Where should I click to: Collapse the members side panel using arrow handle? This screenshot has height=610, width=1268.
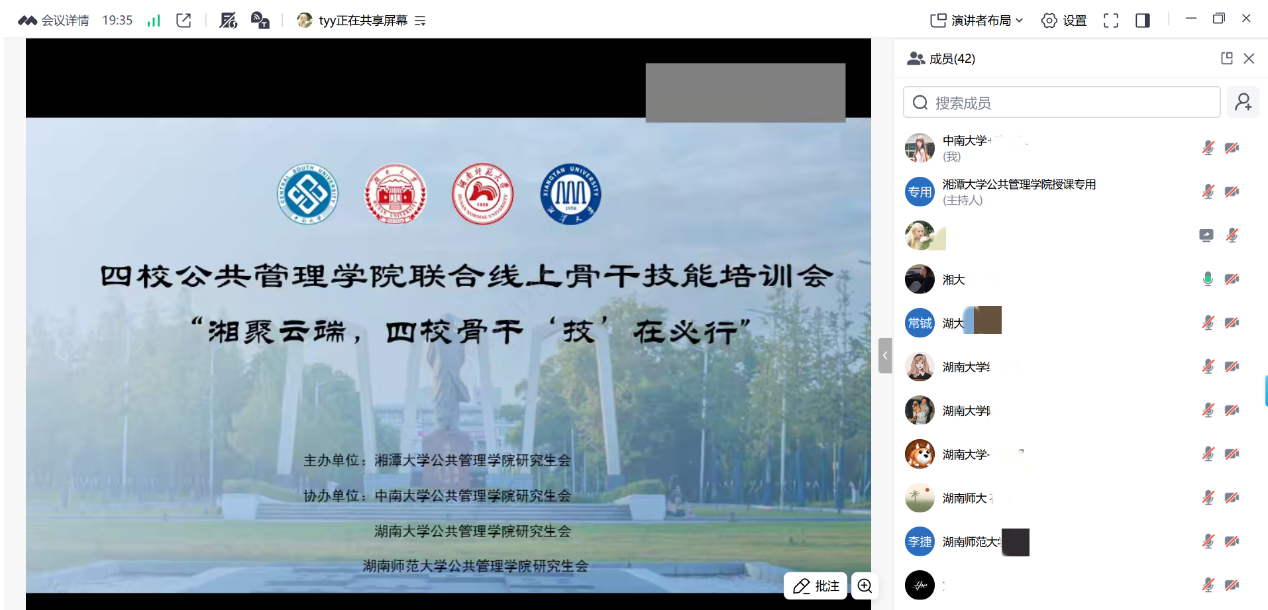coord(885,355)
